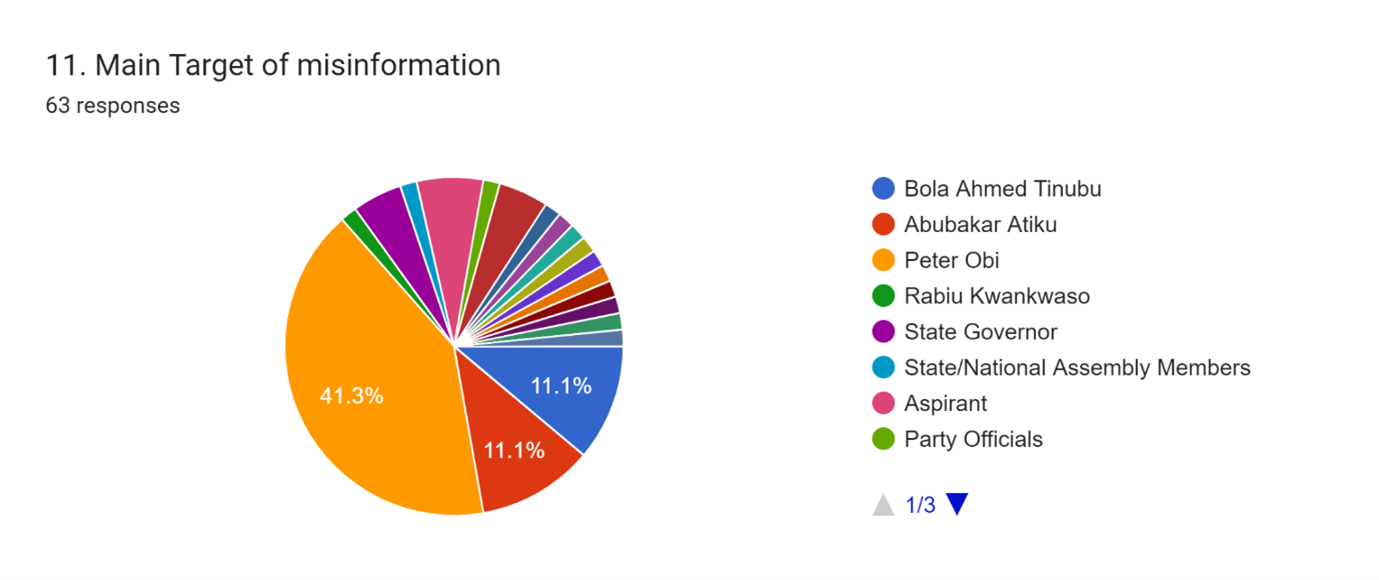Image resolution: width=1379 pixels, height=580 pixels.
Task: Click the pink Aspirant legend dot
Action: [x=883, y=404]
